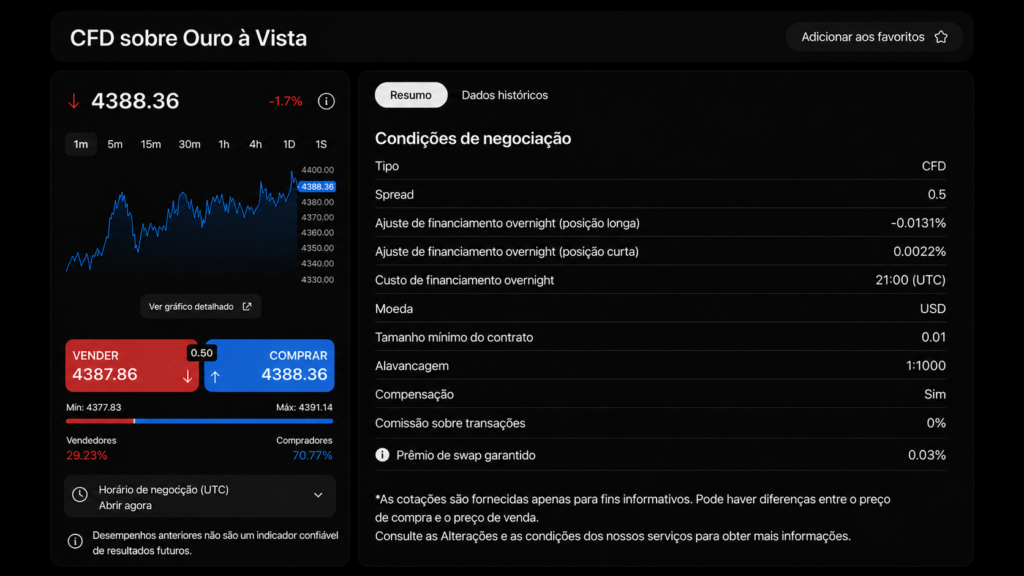Switch chart to 15m interval
The image size is (1024, 576).
coord(151,144)
